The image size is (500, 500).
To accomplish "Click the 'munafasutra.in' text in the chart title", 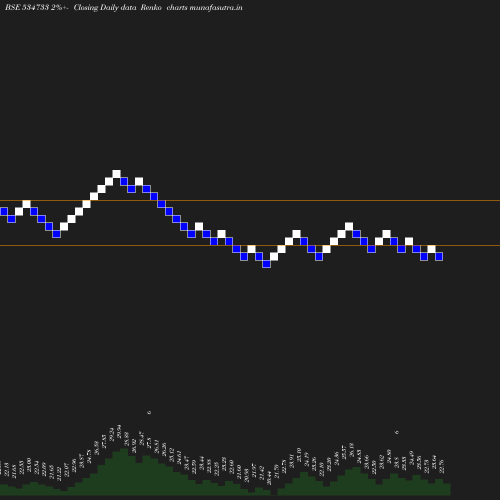I will pyautogui.click(x=216, y=7).
